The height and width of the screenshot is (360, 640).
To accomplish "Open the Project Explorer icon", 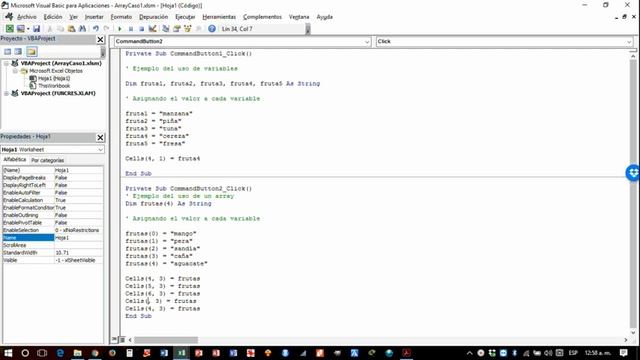I will point(166,29).
